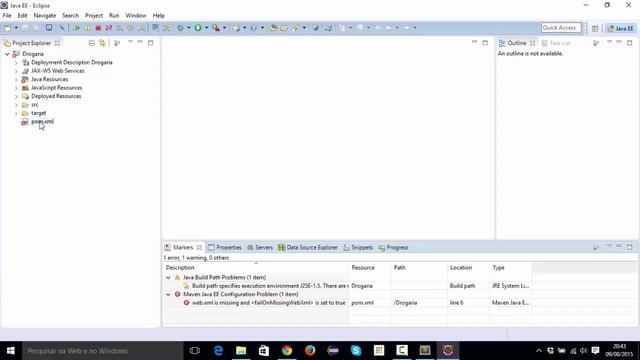Click the Debug bug icon in the toolbar
This screenshot has width=640, height=360.
(x=180, y=28)
